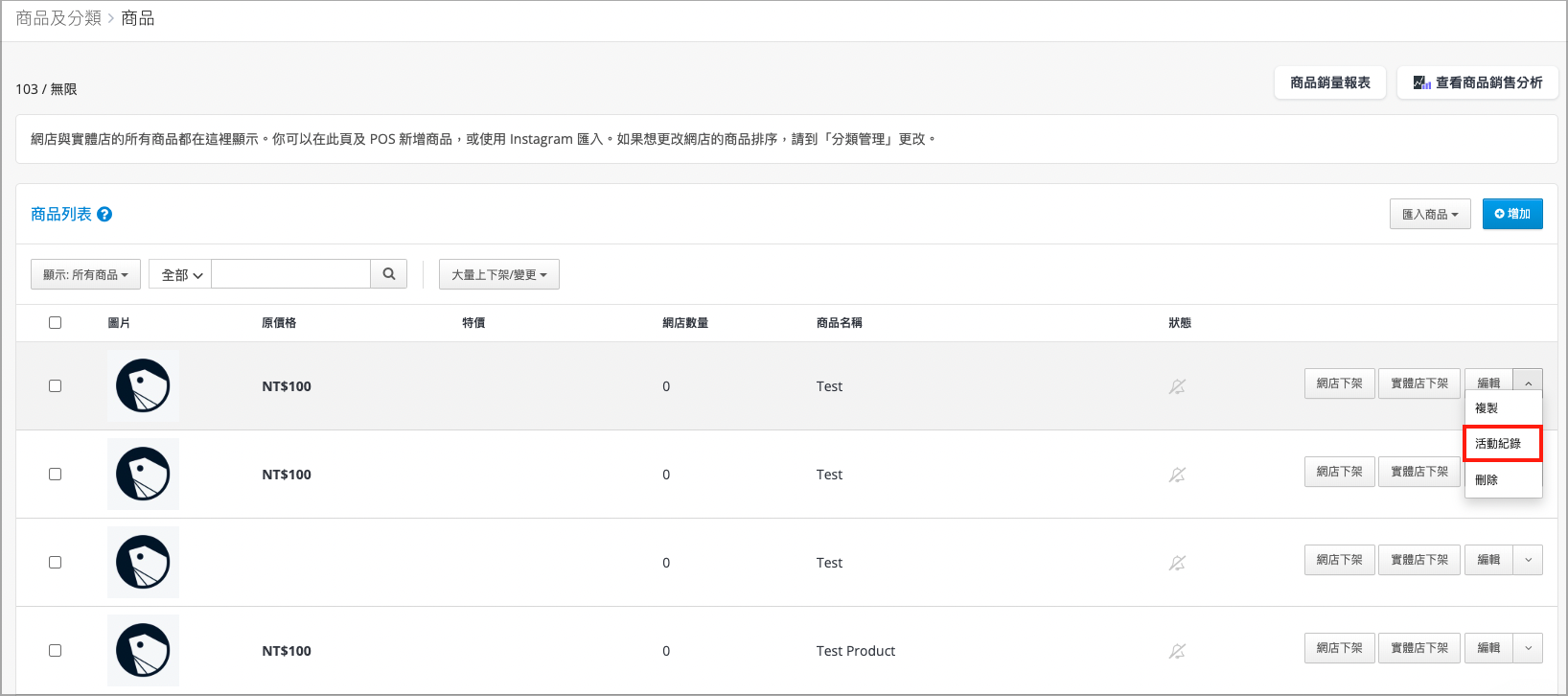The height and width of the screenshot is (696, 1568).
Task: Choose 活動紀錄 from the open menu
Action: [x=1503, y=444]
